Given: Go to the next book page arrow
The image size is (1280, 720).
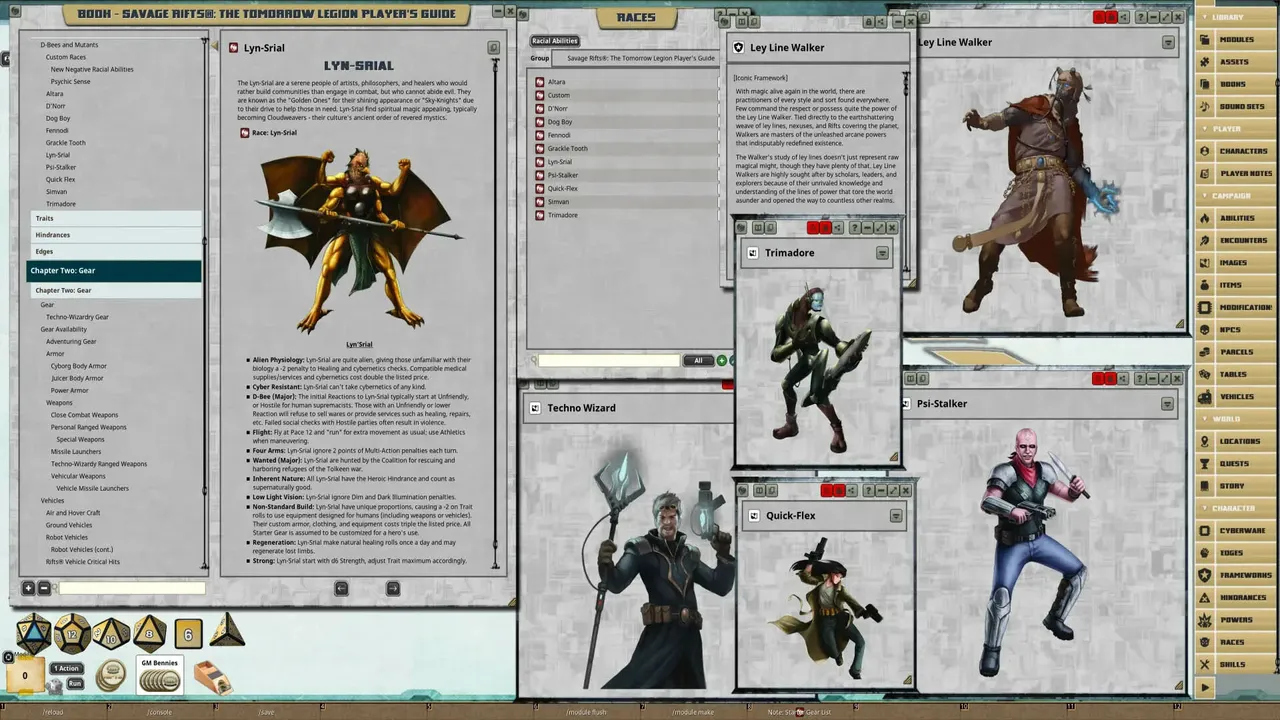Looking at the screenshot, I should tap(393, 588).
